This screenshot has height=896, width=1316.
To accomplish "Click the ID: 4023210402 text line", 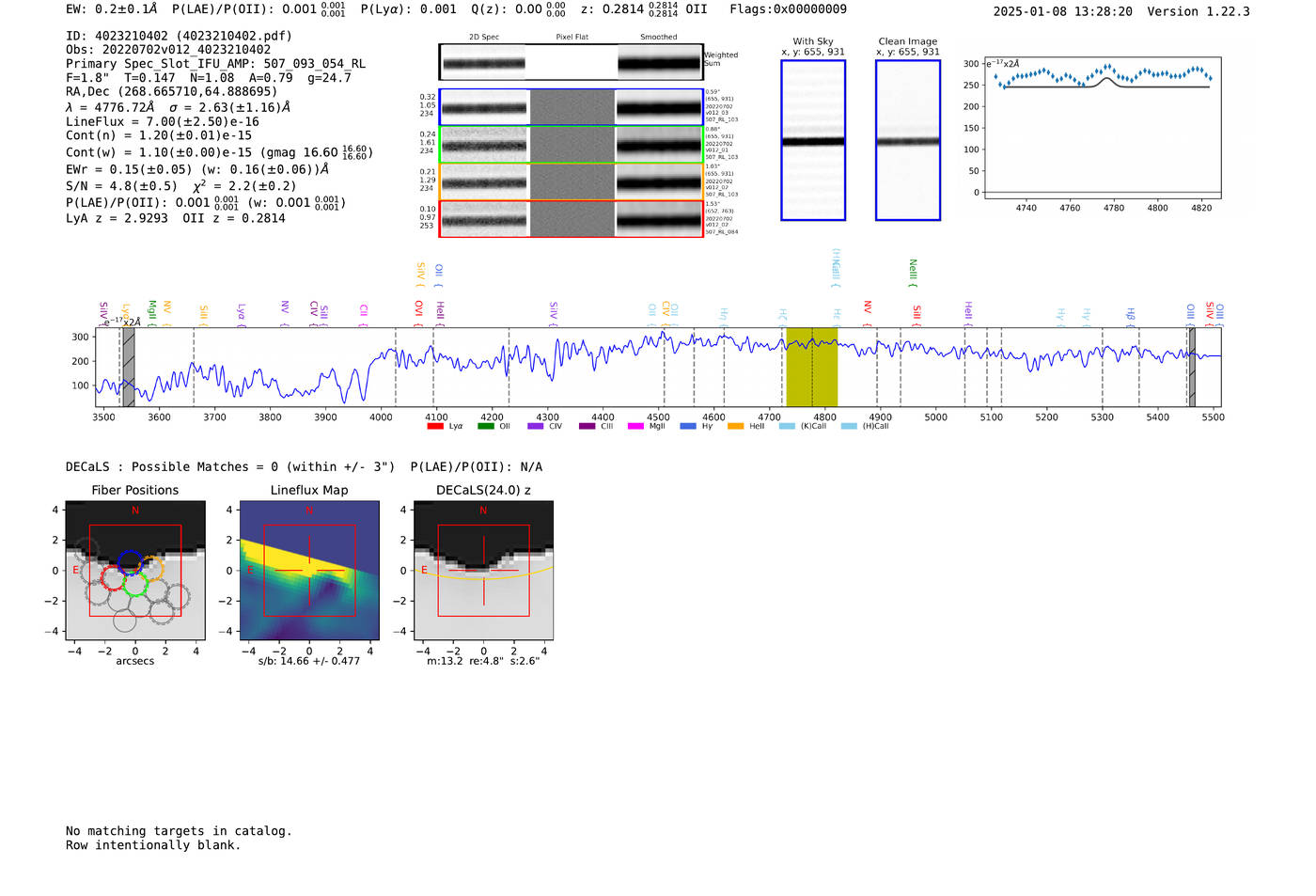I will coord(179,36).
